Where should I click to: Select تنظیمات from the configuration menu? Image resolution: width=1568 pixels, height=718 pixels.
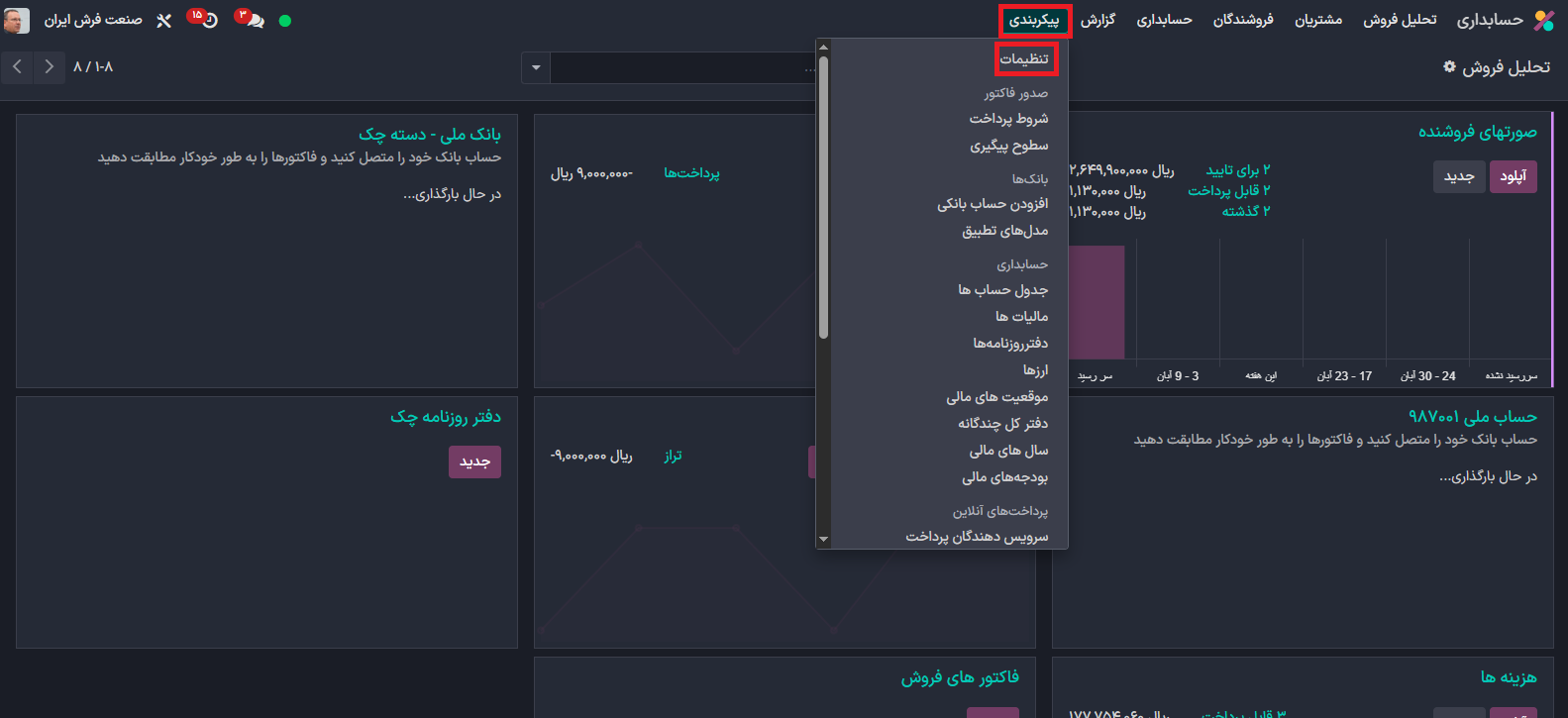[1024, 59]
